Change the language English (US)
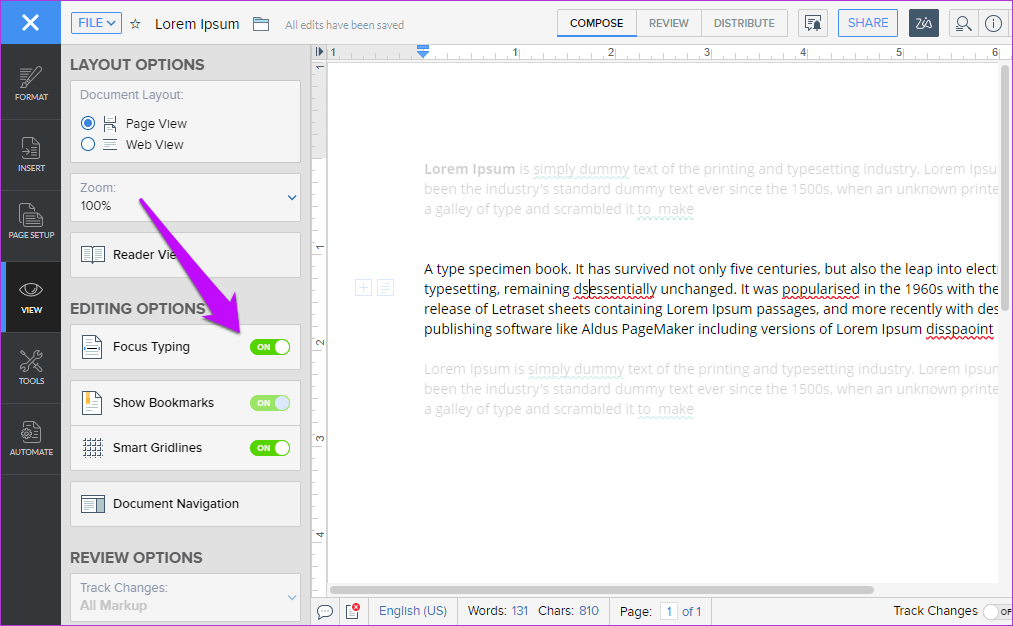Screen dimensions: 1013x626 point(413,611)
